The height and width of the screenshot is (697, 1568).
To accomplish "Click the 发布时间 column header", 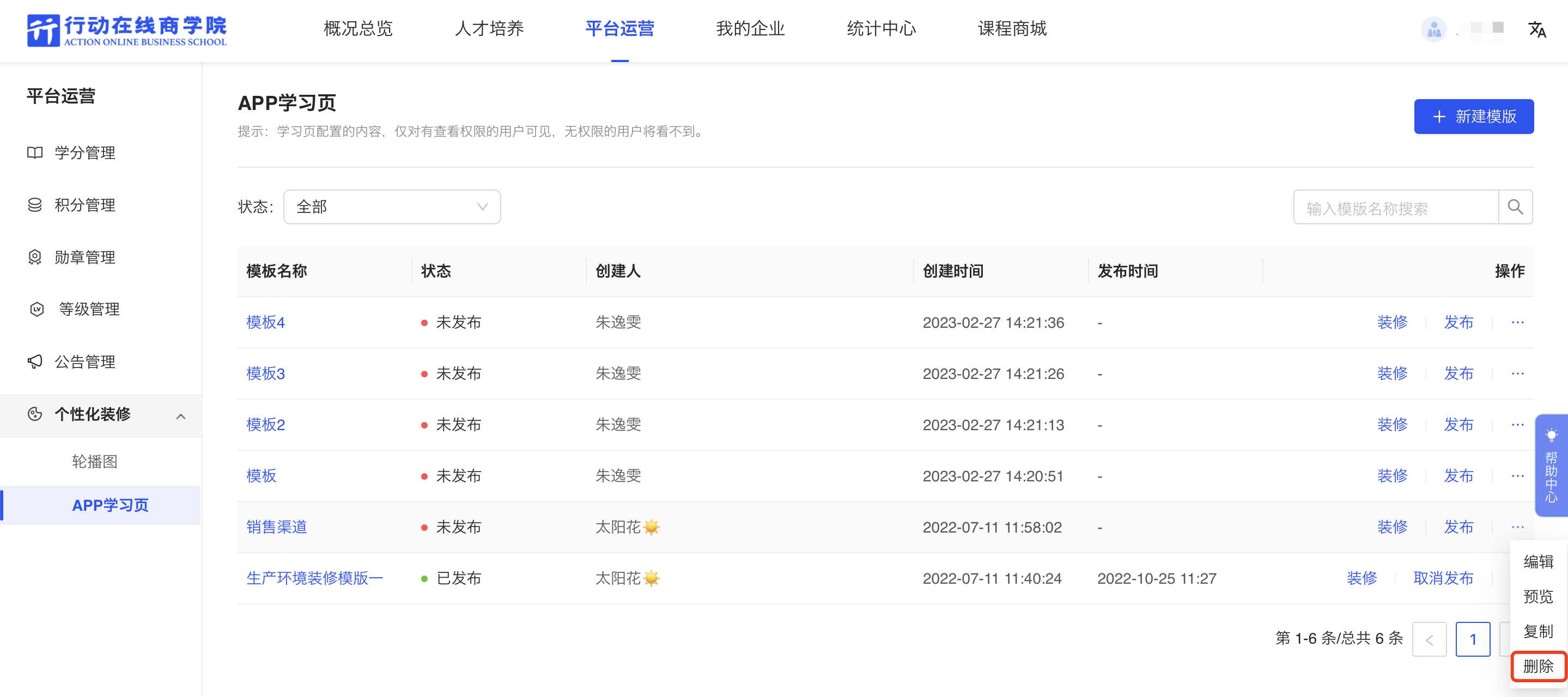I will [x=1127, y=271].
